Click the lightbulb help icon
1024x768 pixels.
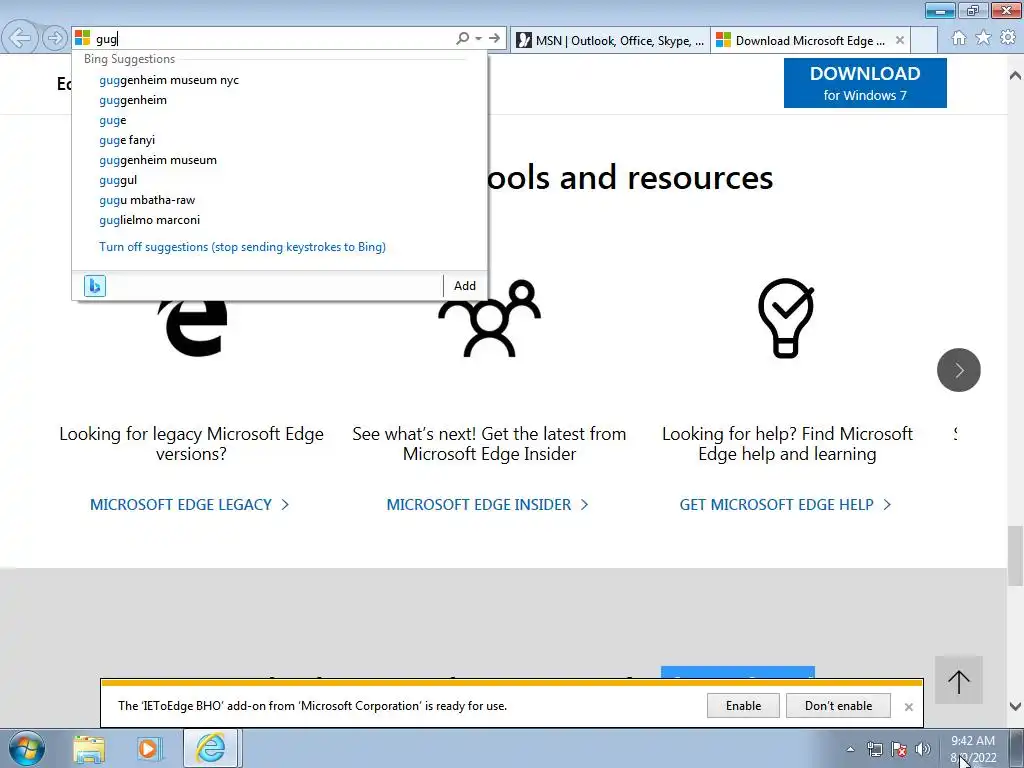click(x=786, y=318)
